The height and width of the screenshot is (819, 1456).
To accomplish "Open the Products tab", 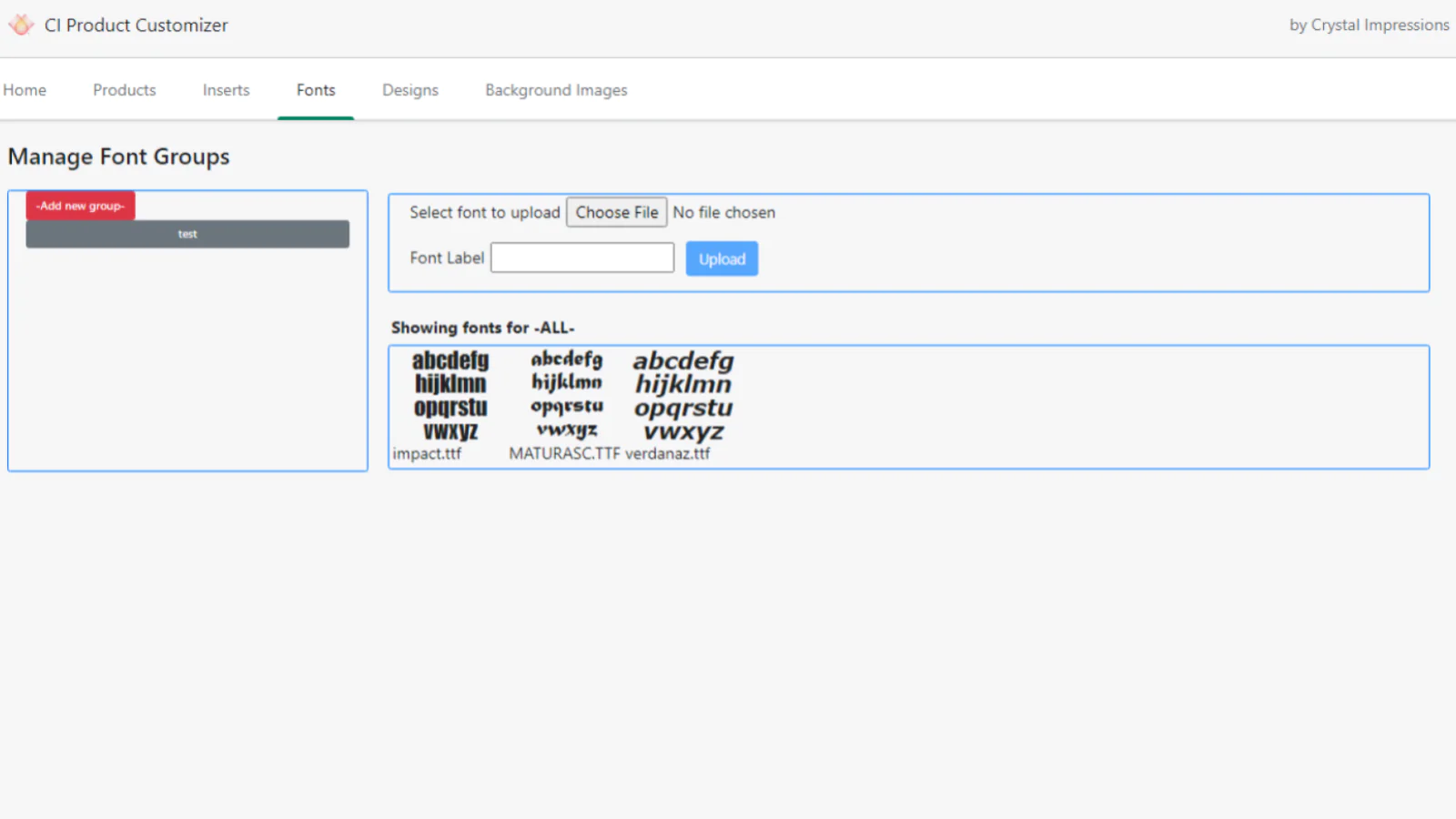I will pyautogui.click(x=124, y=90).
